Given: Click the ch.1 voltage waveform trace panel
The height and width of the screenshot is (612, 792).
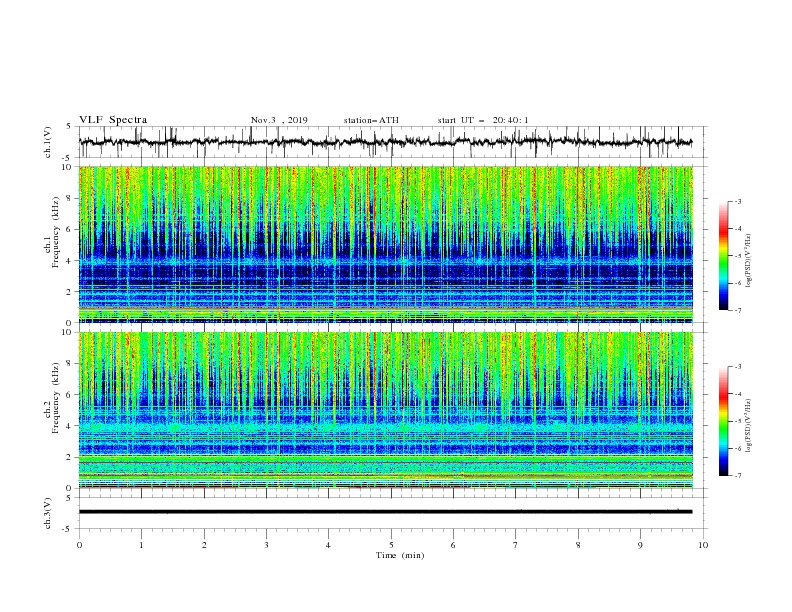Looking at the screenshot, I should point(393,142).
